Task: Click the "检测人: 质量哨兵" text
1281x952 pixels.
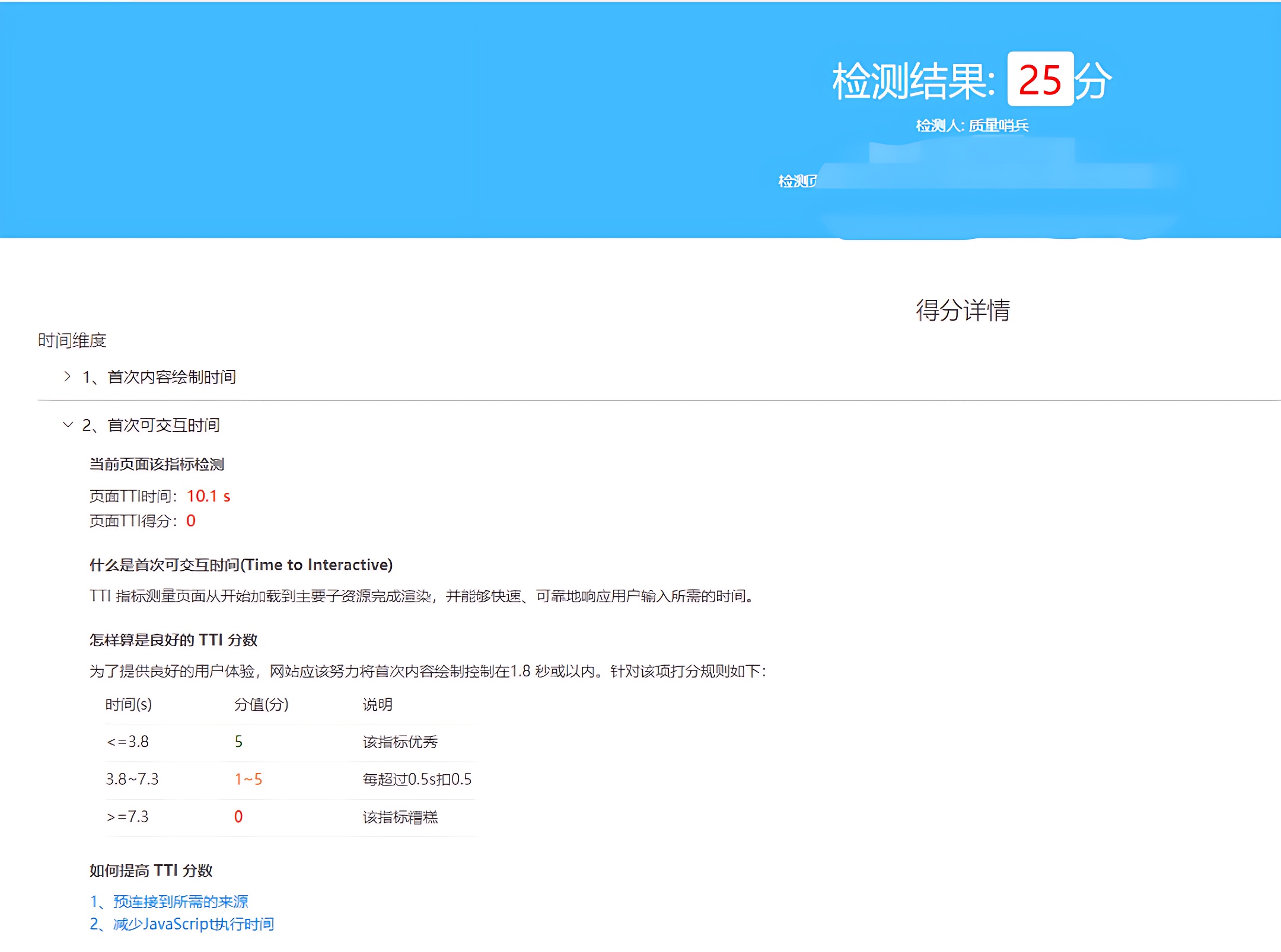Action: (972, 126)
